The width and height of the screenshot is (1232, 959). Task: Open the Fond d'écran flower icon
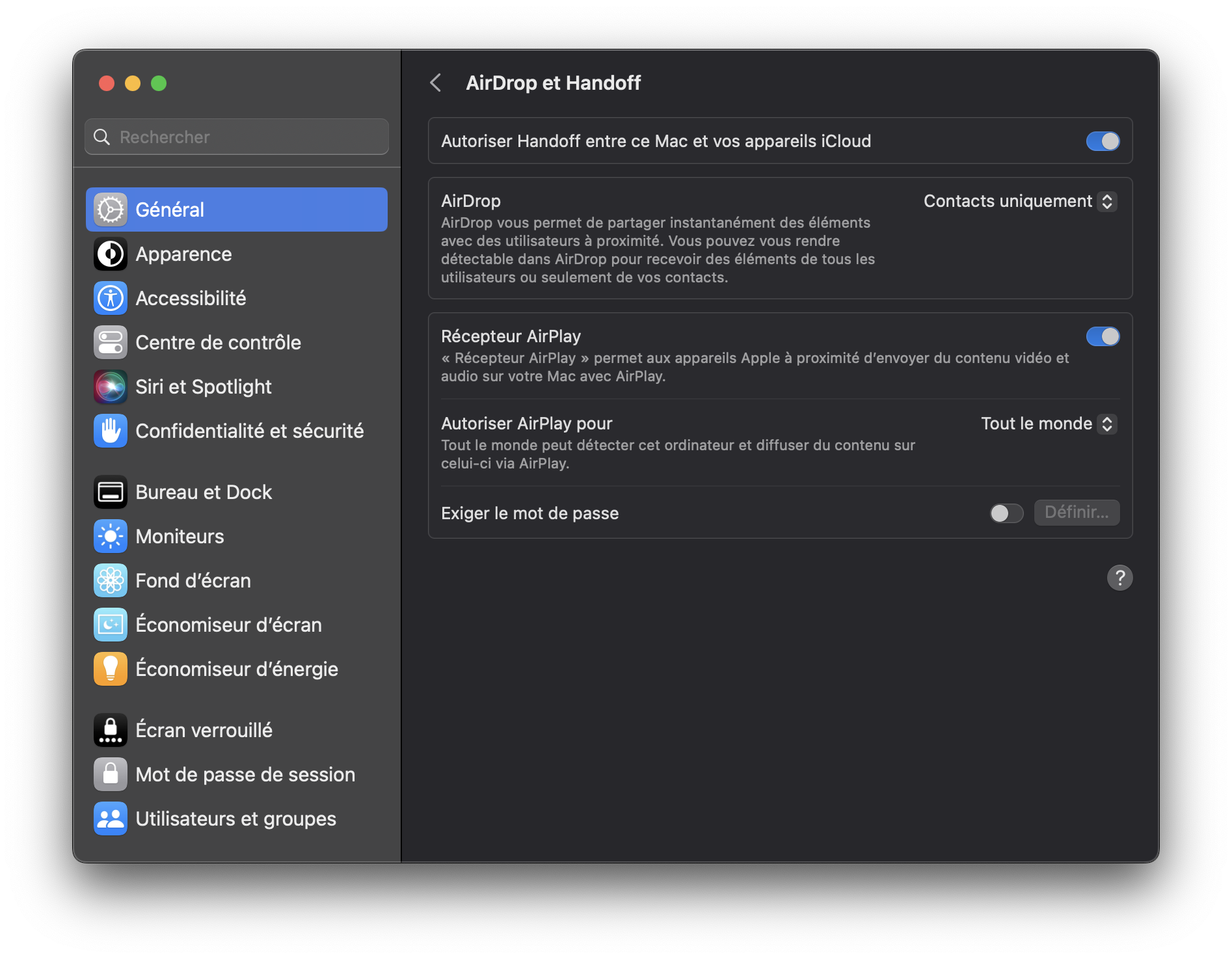[x=111, y=580]
